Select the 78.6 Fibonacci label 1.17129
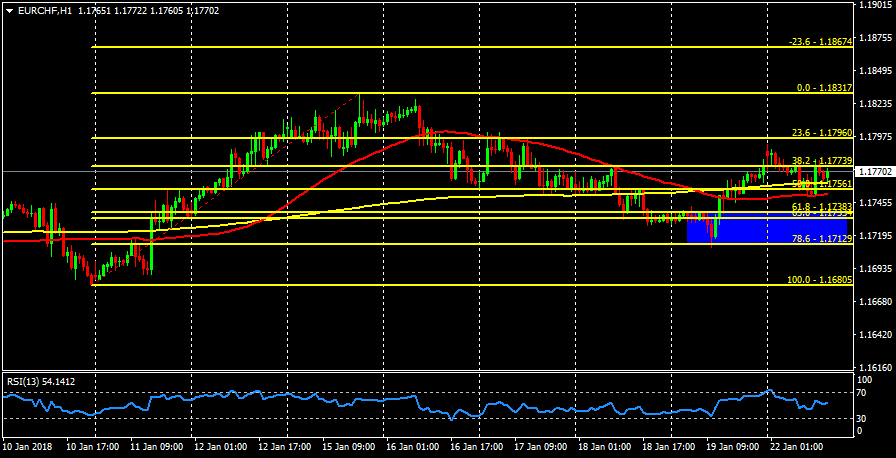This screenshot has height=458, width=896. click(821, 239)
